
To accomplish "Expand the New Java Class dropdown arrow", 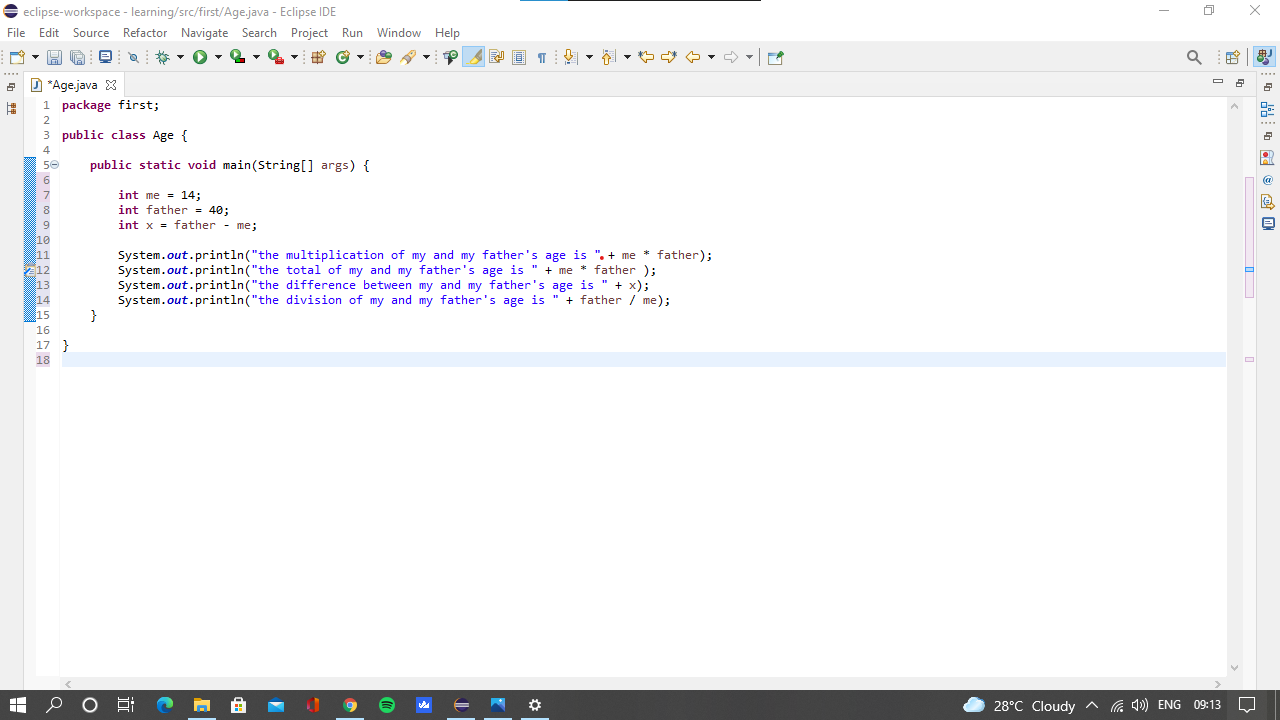I will tap(360, 57).
